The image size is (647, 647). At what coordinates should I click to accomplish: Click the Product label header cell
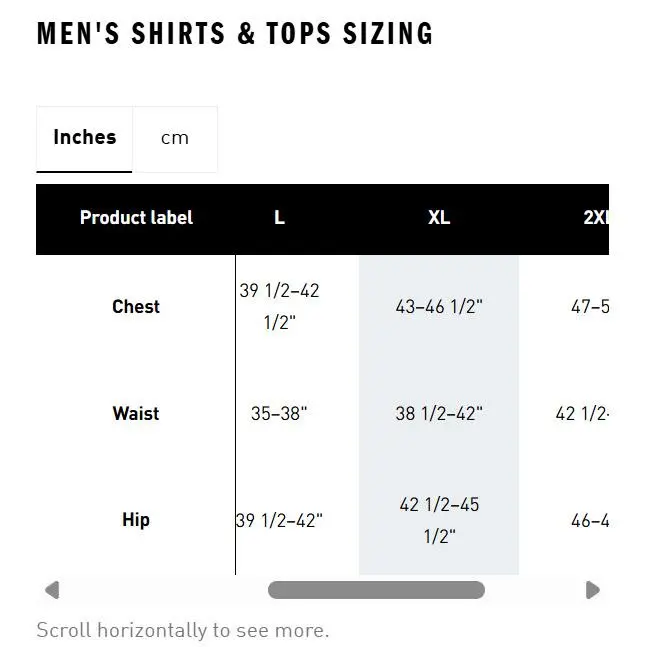coord(136,219)
